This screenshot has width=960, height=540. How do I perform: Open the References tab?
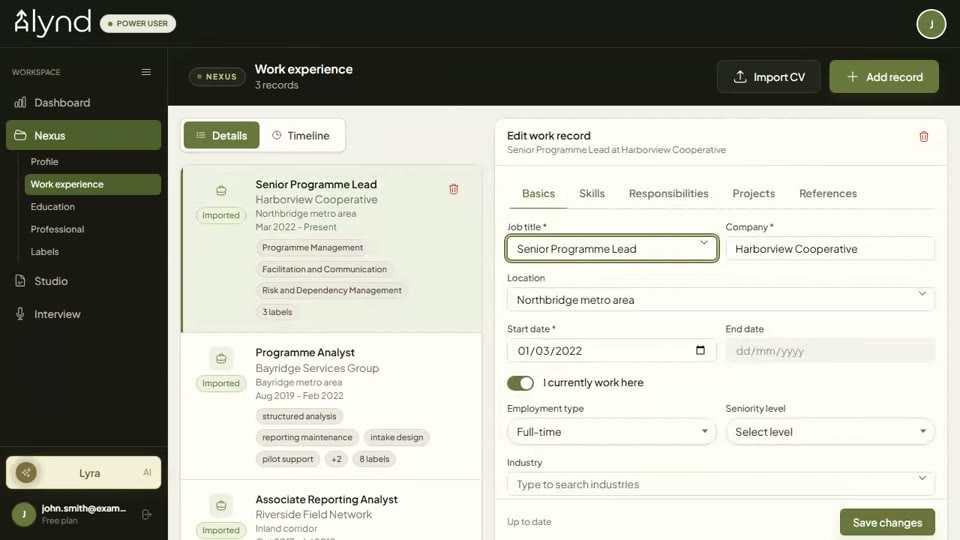click(828, 193)
